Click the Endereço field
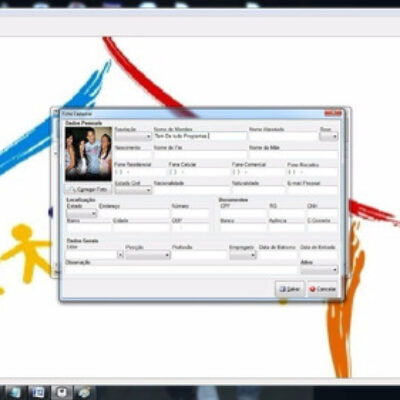 pyautogui.click(x=134, y=213)
